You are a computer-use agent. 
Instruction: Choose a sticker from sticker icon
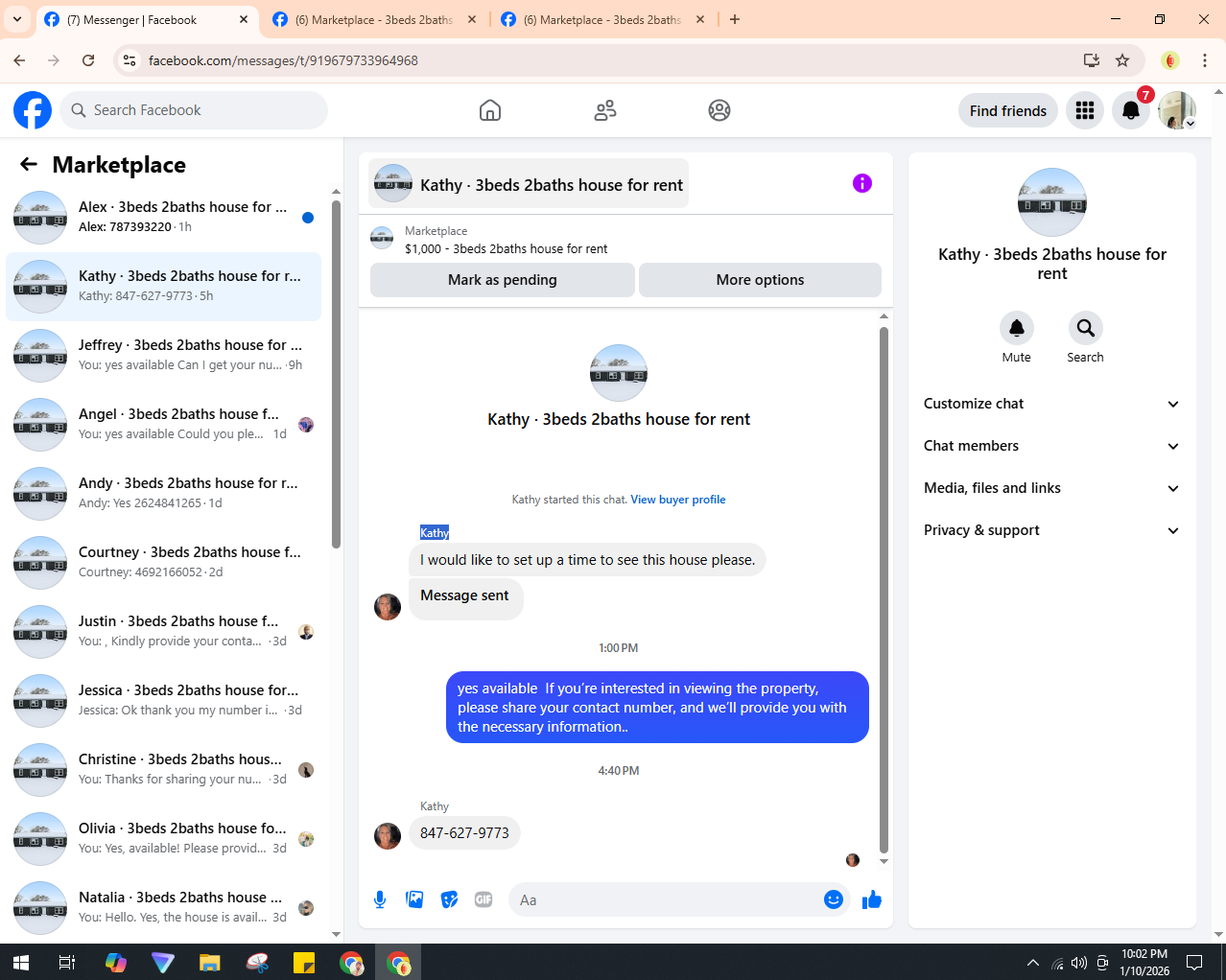point(449,899)
